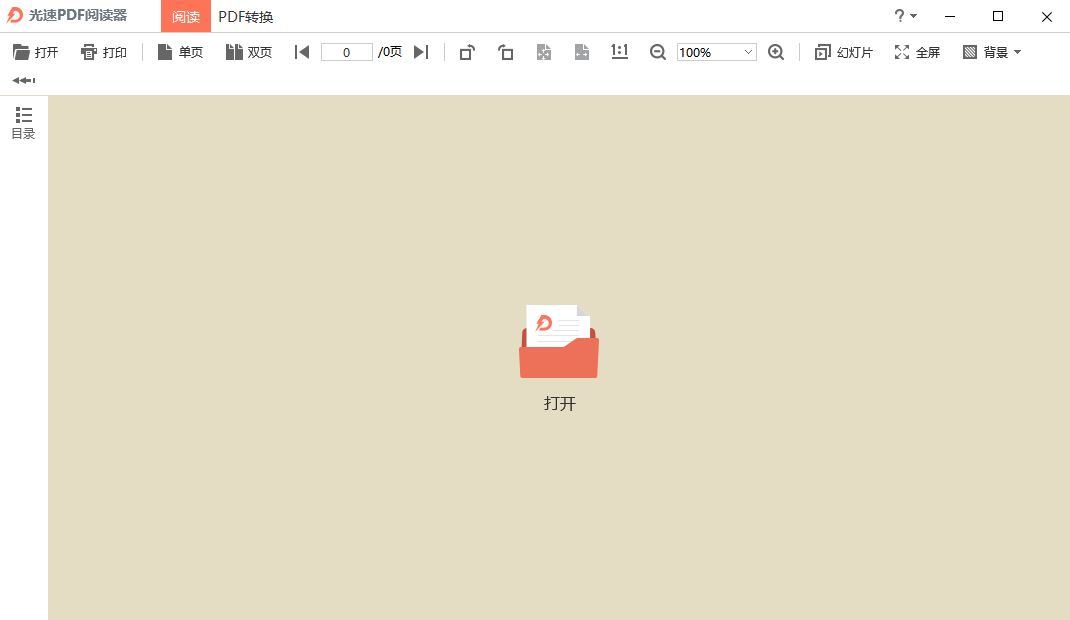Click the Print (打印) toolbar button
The width and height of the screenshot is (1070, 620).
(x=104, y=52)
